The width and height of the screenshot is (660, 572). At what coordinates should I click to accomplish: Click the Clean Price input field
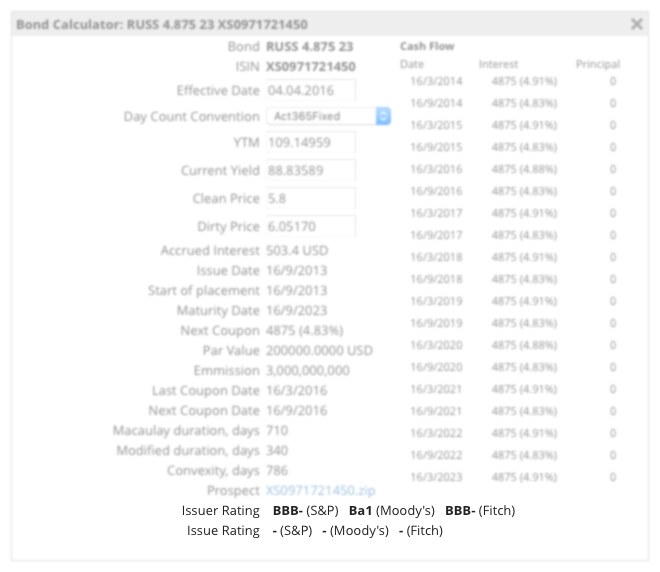311,198
